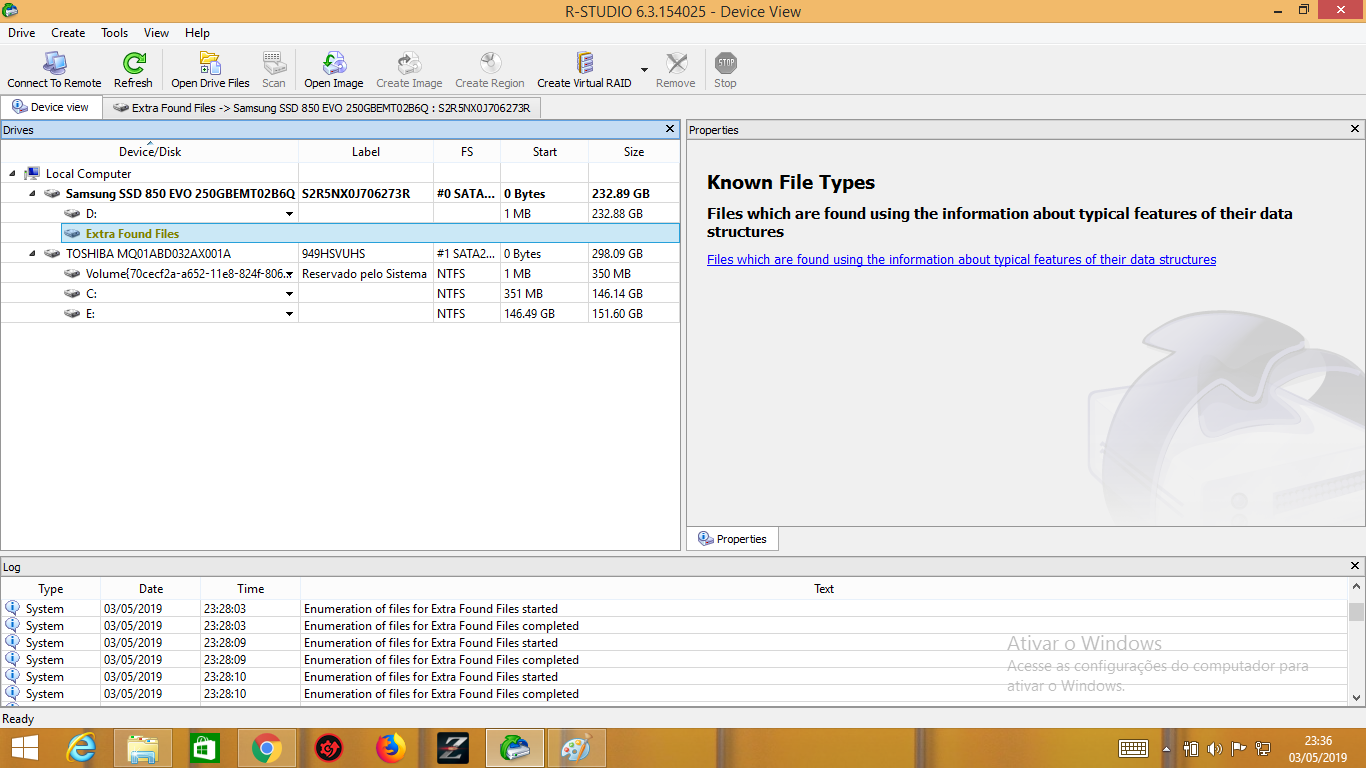Click the Remove toolbar icon
This screenshot has width=1366, height=768.
pyautogui.click(x=676, y=70)
